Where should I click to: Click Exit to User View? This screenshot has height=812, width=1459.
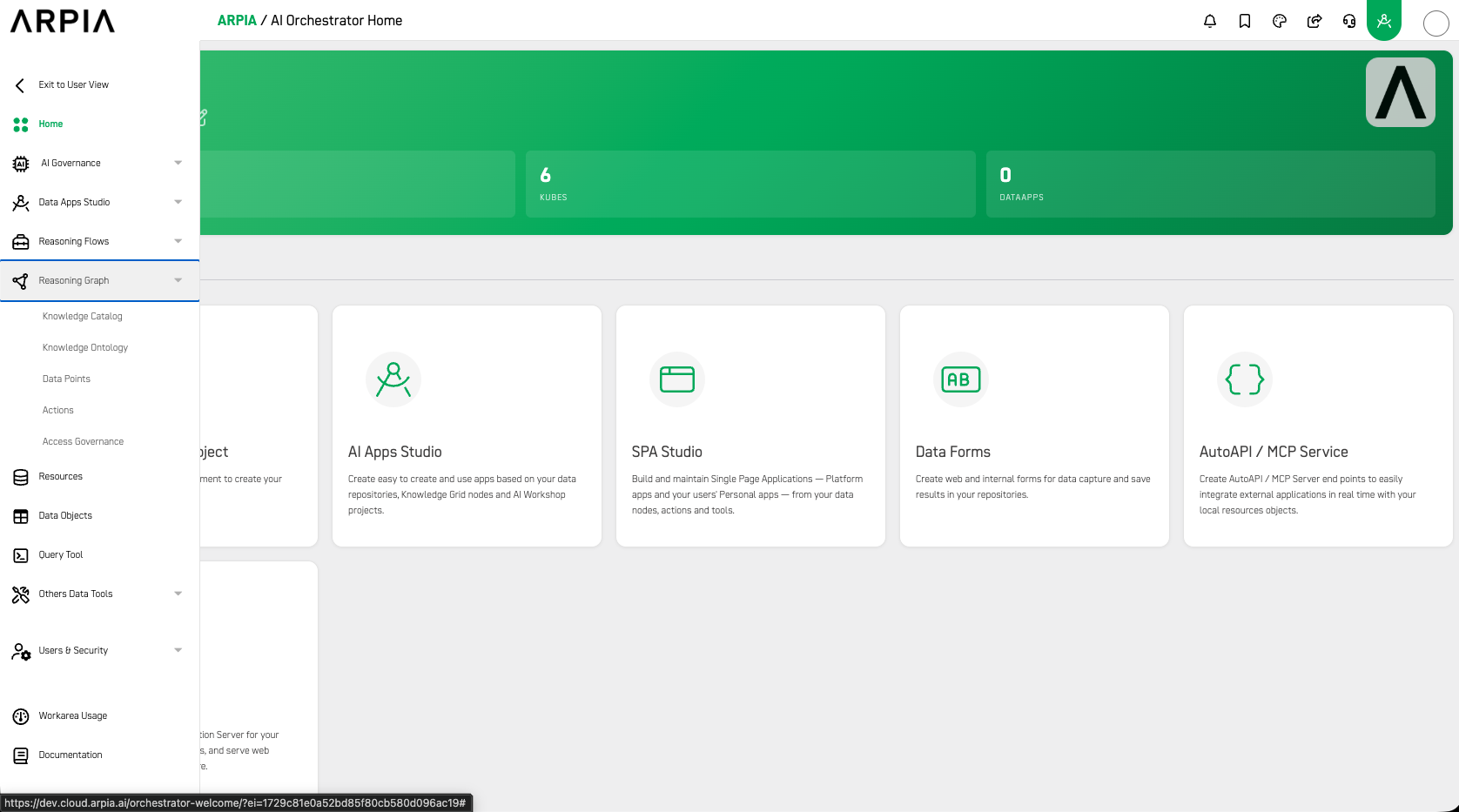74,84
